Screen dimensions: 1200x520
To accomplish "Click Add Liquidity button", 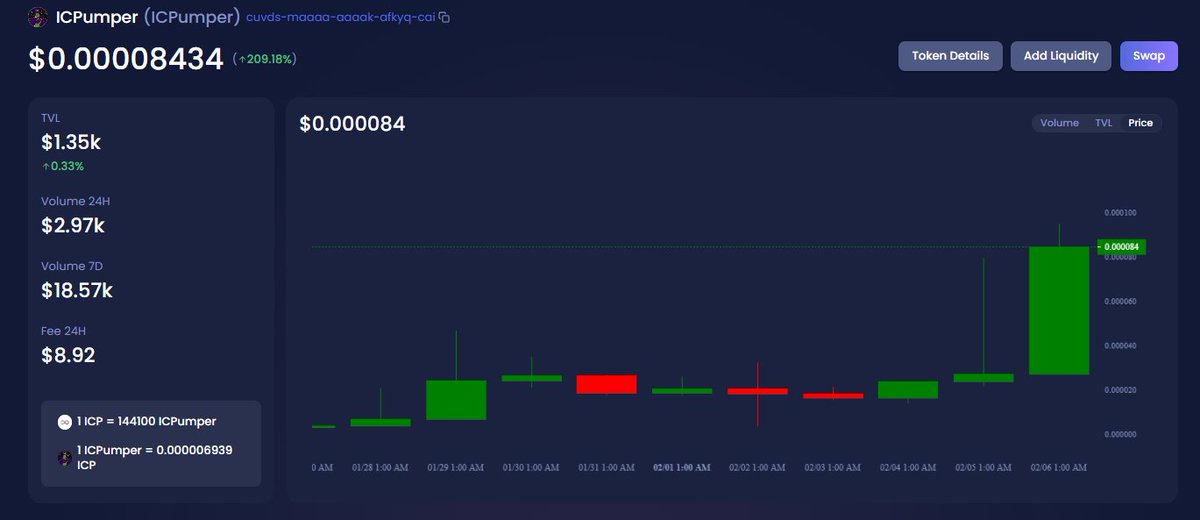I will click(1061, 56).
